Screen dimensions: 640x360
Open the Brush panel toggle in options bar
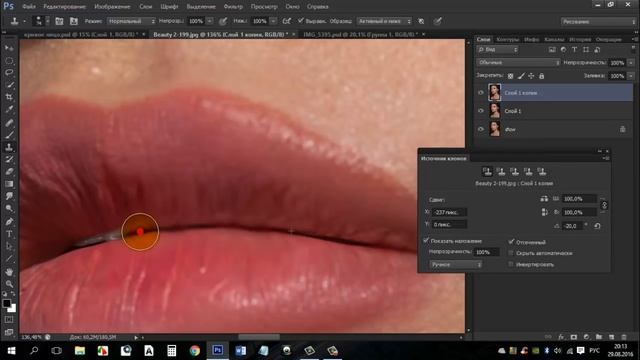59,21
